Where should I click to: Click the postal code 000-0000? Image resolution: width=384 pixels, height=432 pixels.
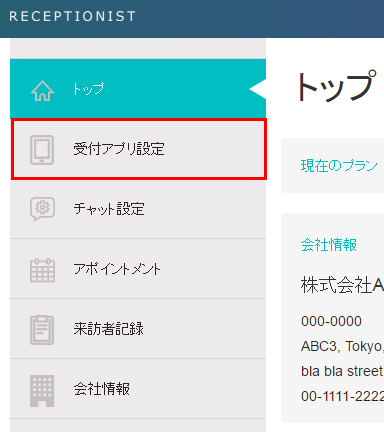331,321
